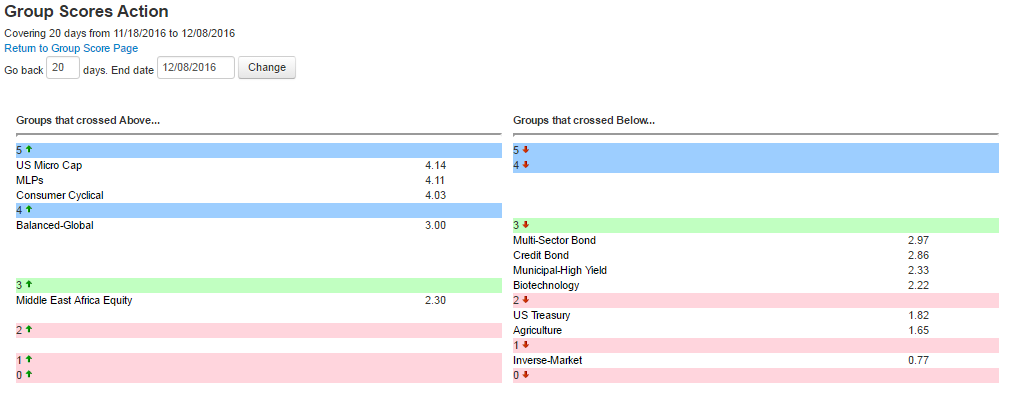Select the Inverse-Market group row
Screen dimensions: 1012x404
click(x=547, y=360)
